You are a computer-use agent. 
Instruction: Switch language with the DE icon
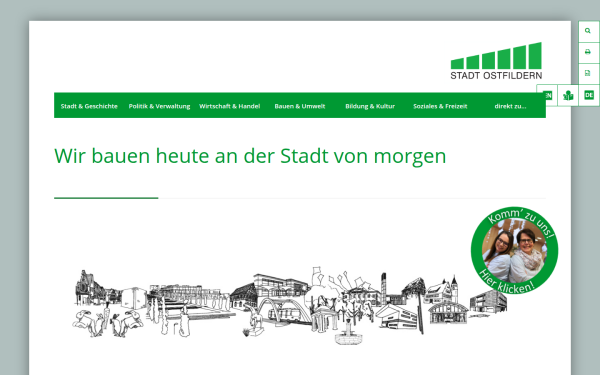589,95
